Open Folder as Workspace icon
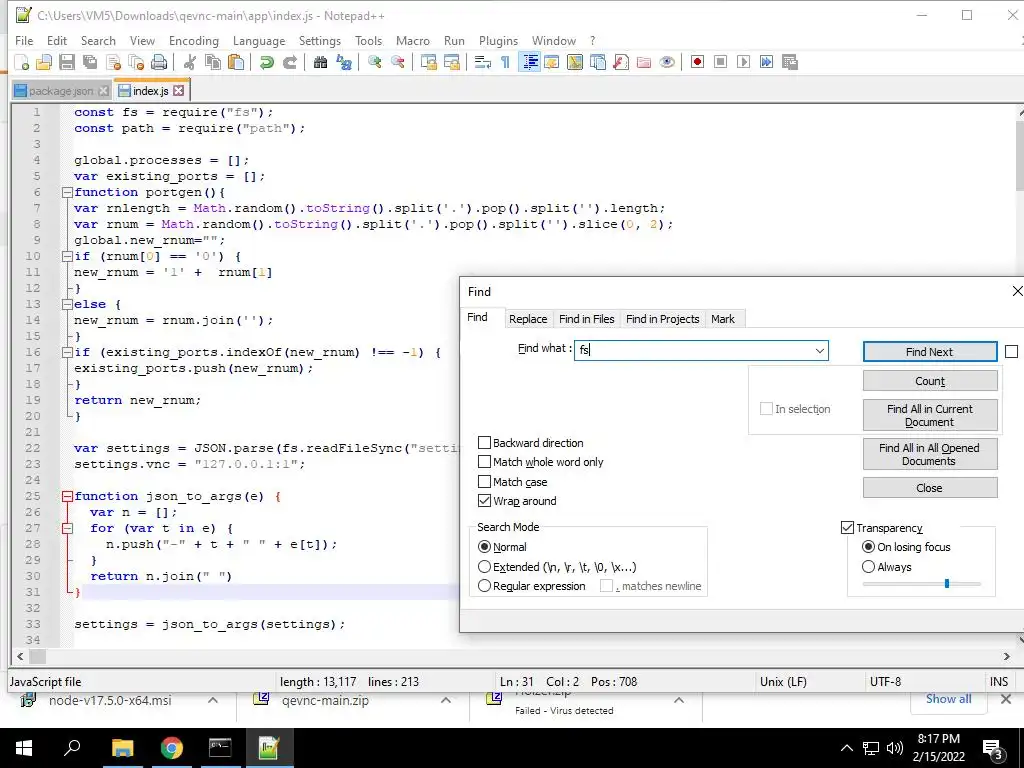This screenshot has width=1024, height=768. [644, 62]
